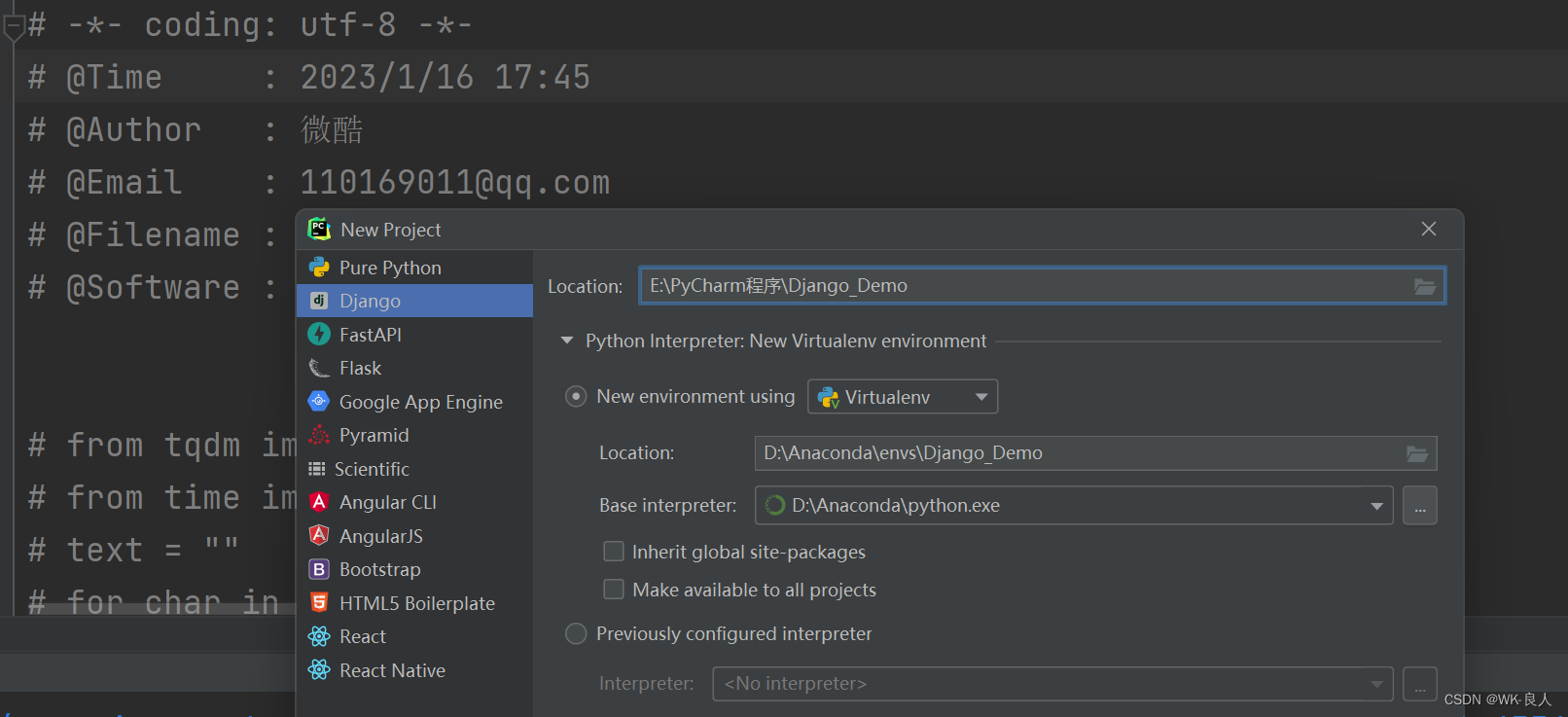This screenshot has height=717, width=1568.
Task: Click the Bootstrap B icon
Action: click(319, 569)
